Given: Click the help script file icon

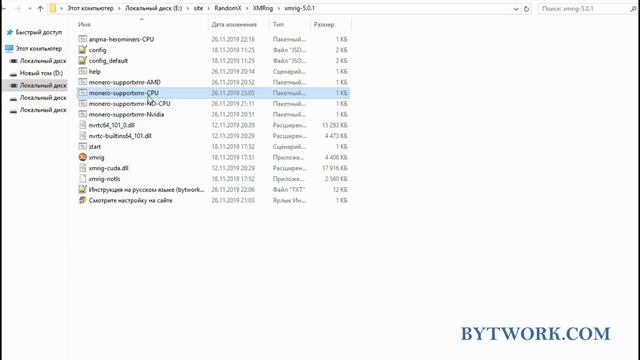Looking at the screenshot, I should pos(82,71).
